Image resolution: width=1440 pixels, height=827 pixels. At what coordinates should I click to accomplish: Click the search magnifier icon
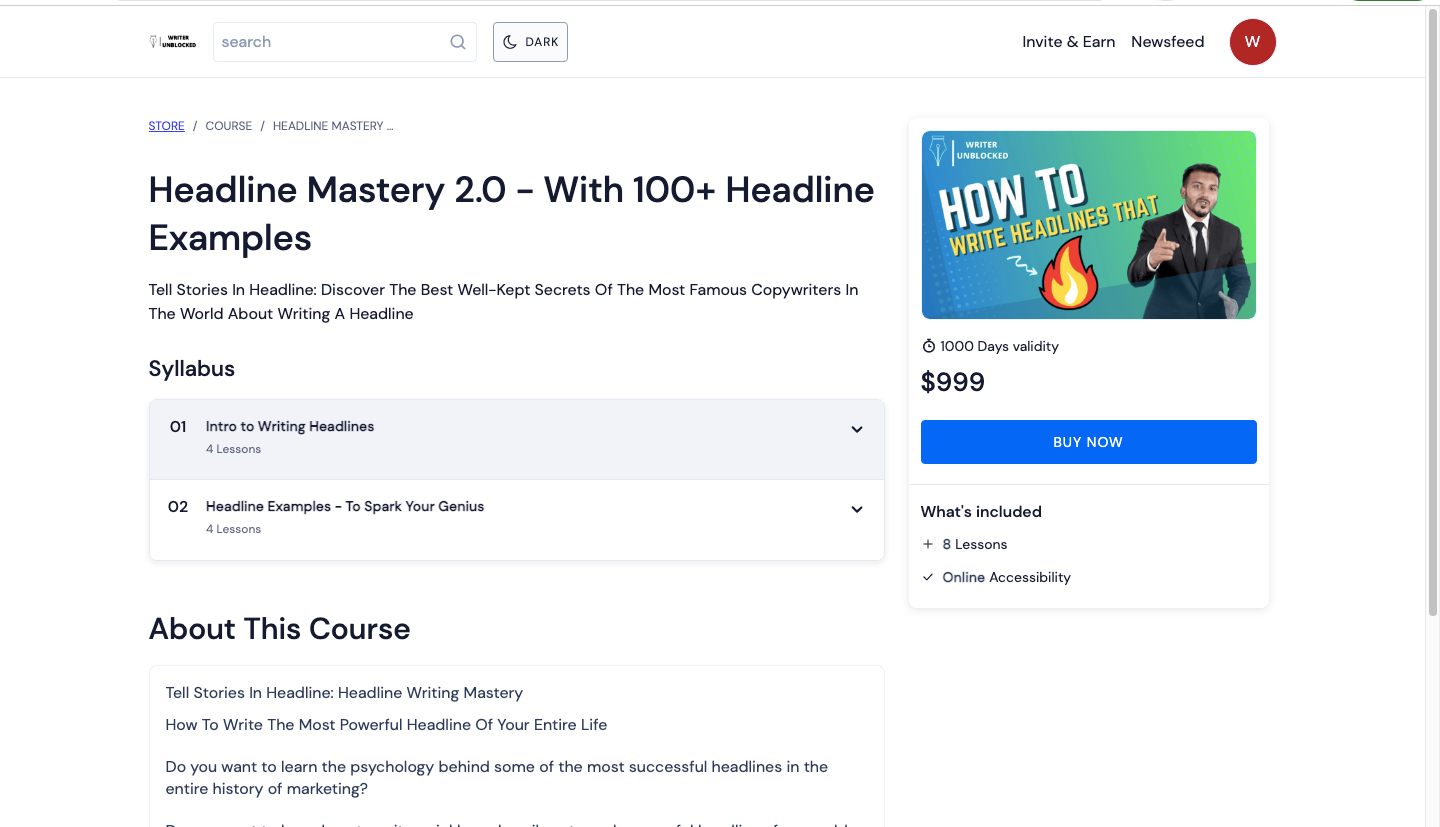tap(458, 42)
